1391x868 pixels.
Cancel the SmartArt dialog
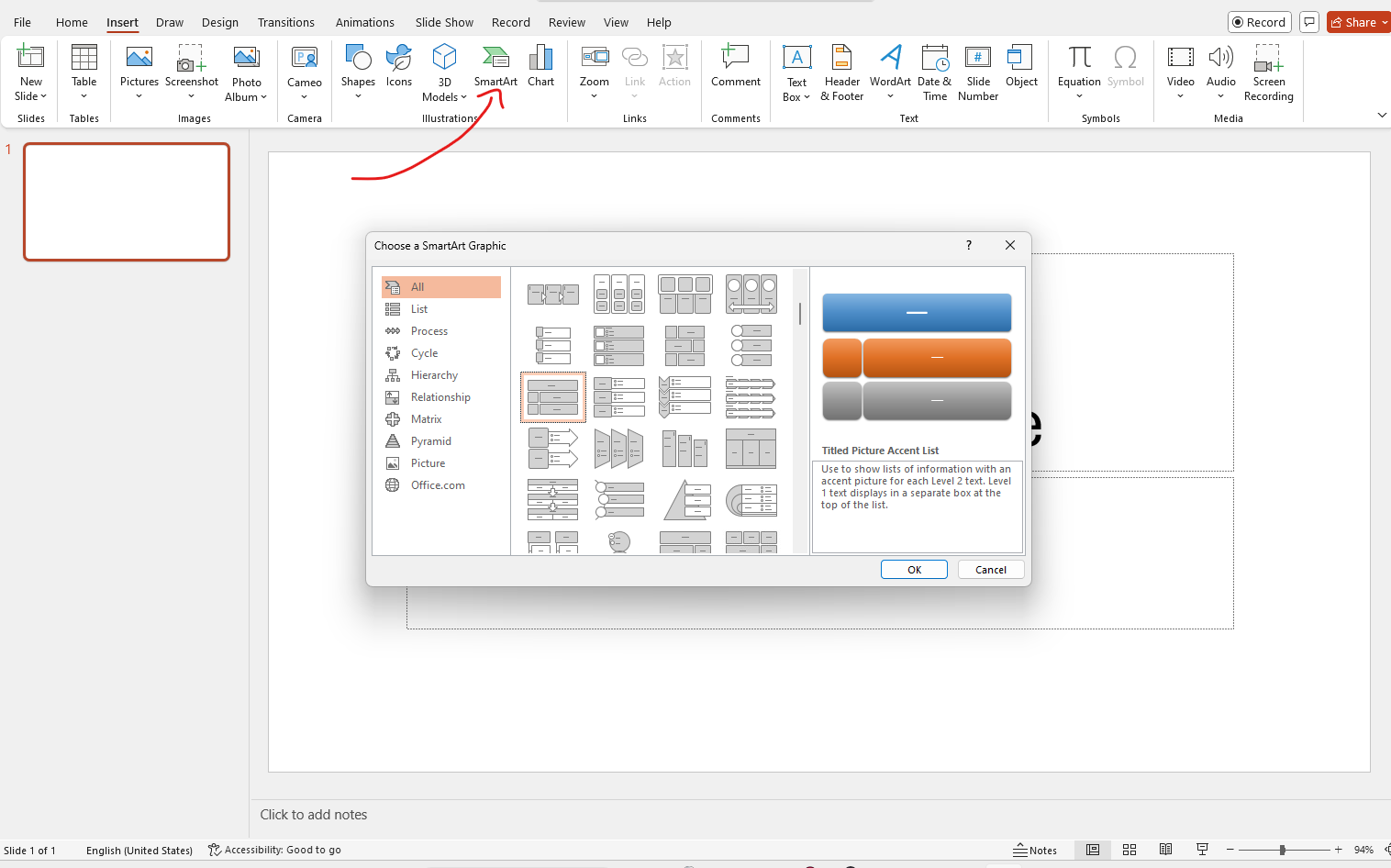click(991, 569)
